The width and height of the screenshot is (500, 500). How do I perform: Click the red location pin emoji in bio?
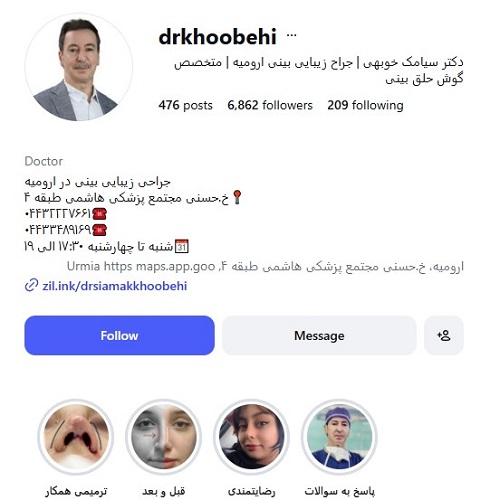[237, 197]
